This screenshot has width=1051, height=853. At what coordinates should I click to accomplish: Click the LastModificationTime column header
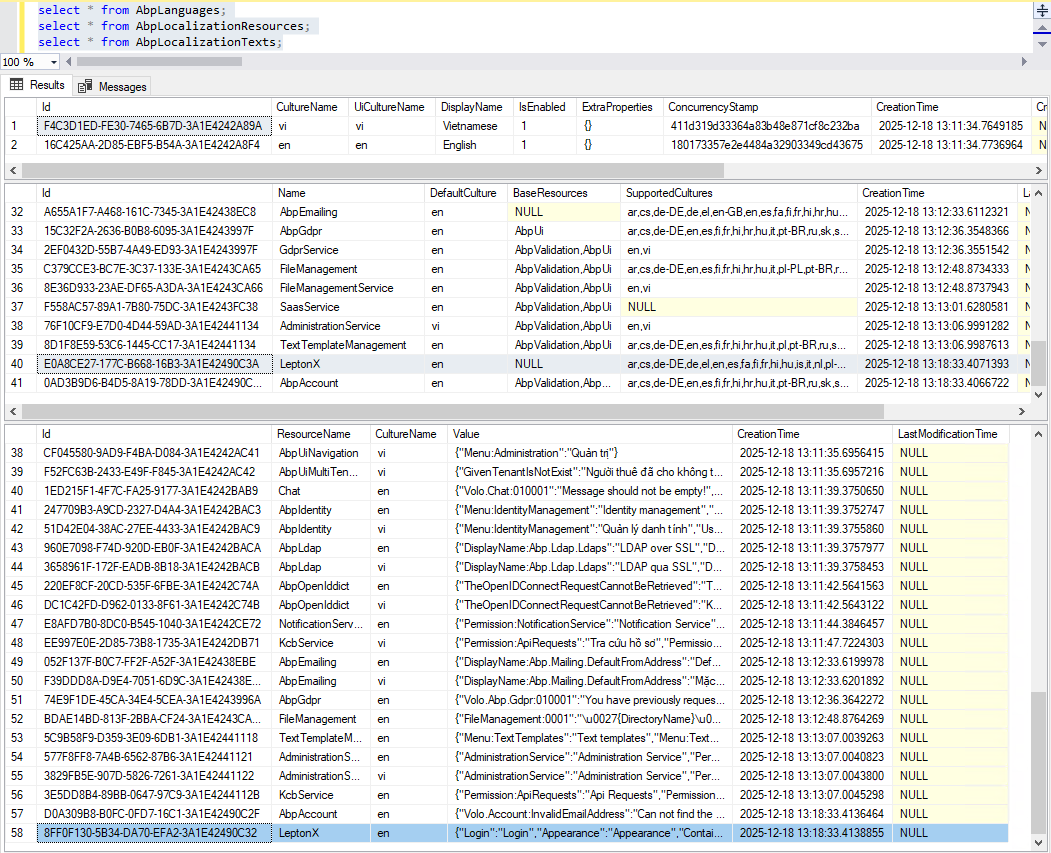click(947, 434)
